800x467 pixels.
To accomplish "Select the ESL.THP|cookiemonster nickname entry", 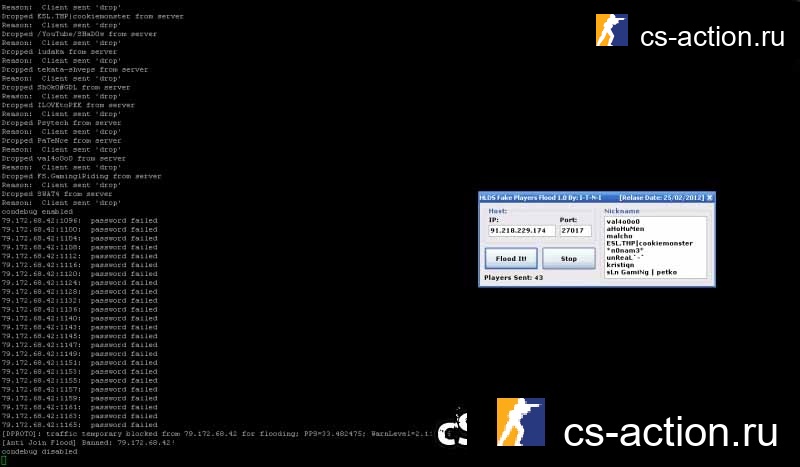I will (649, 243).
